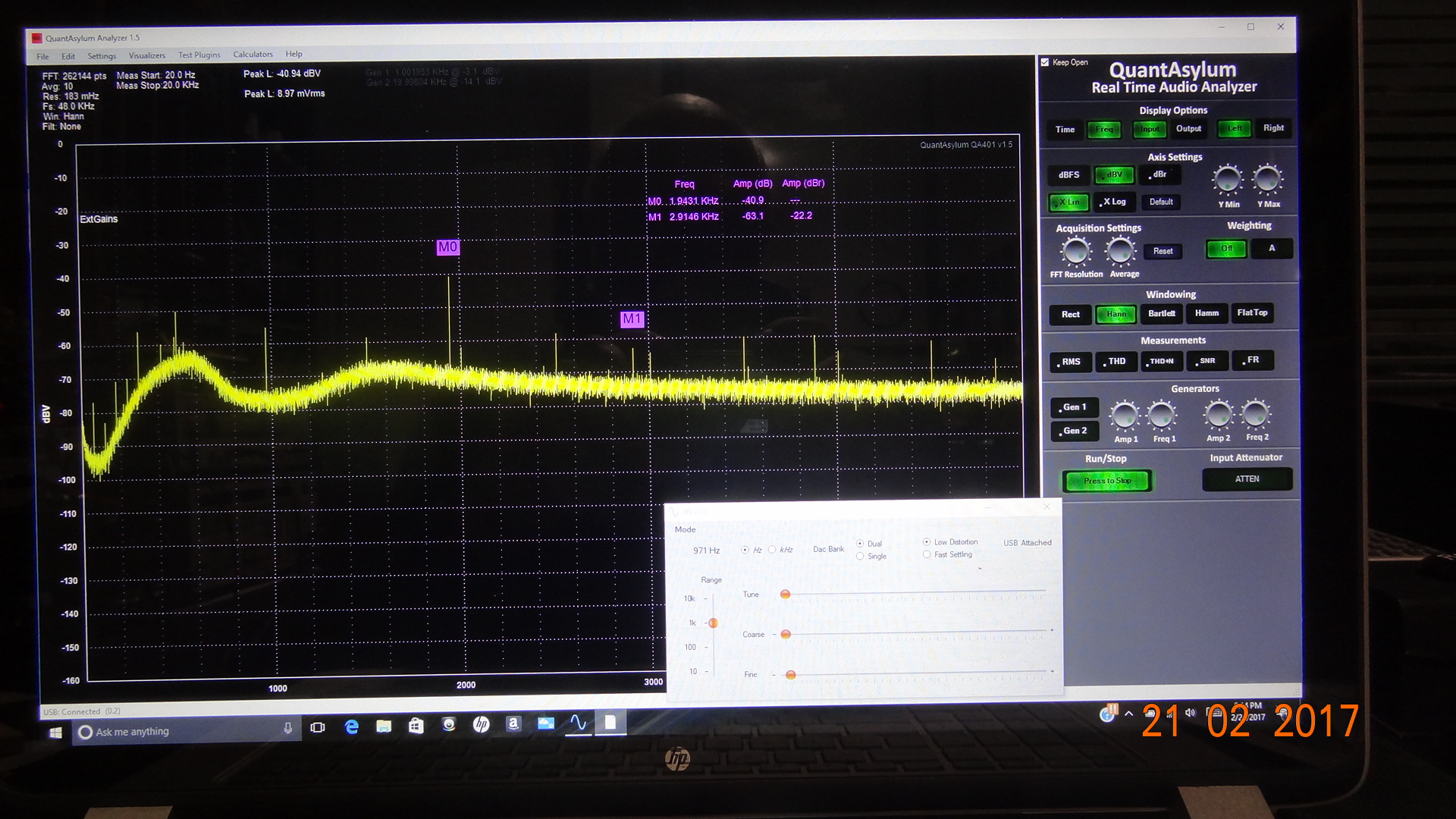Select the Bartlett window
The height and width of the screenshot is (819, 1456).
point(1161,313)
